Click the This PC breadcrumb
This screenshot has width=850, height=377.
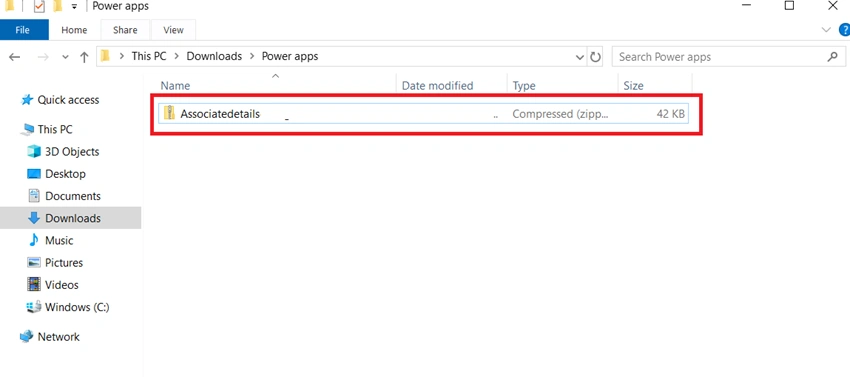pyautogui.click(x=149, y=56)
